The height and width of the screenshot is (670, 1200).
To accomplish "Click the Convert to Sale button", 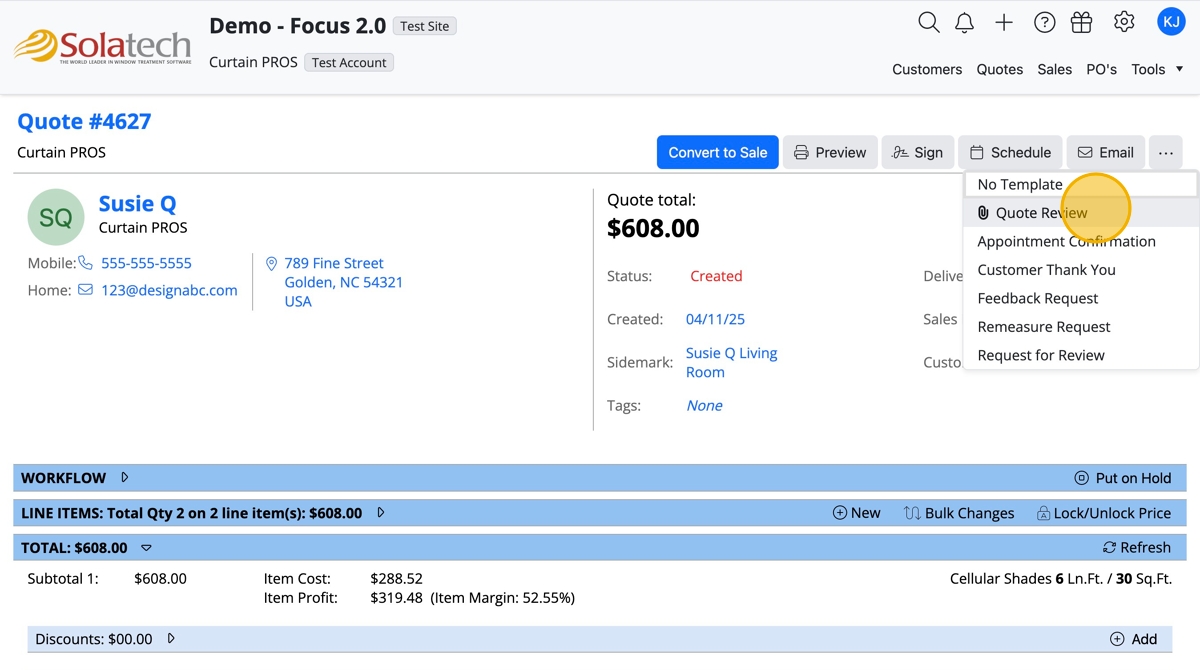I will point(717,153).
